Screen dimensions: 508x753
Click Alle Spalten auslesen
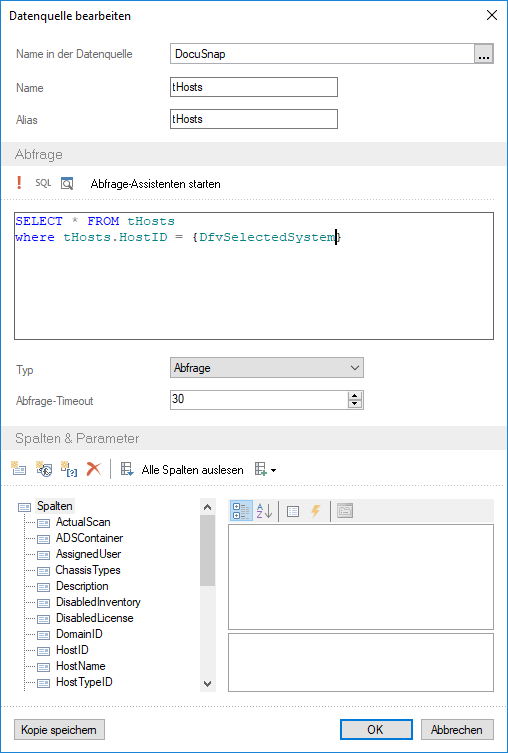(192, 469)
